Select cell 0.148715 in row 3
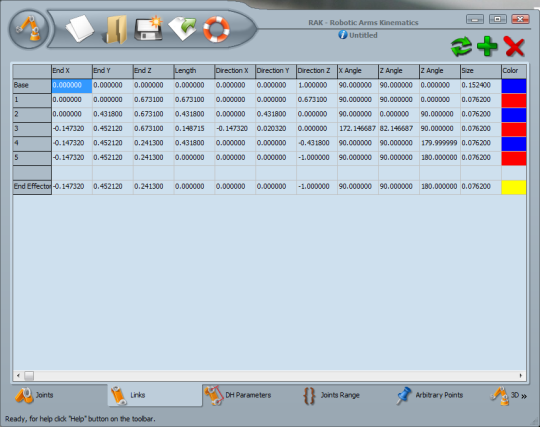 [x=194, y=129]
